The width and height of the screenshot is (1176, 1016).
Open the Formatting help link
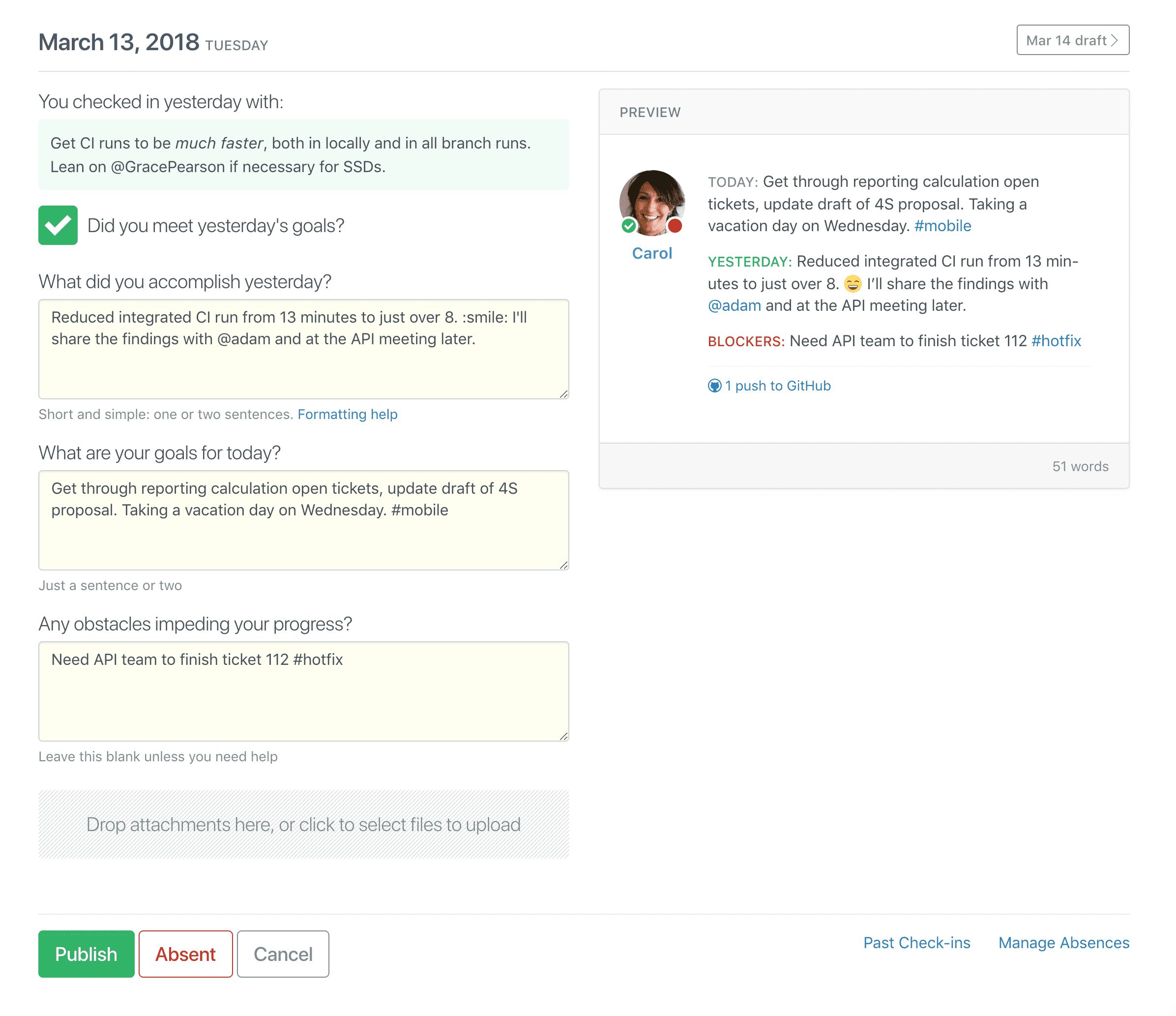click(x=348, y=414)
